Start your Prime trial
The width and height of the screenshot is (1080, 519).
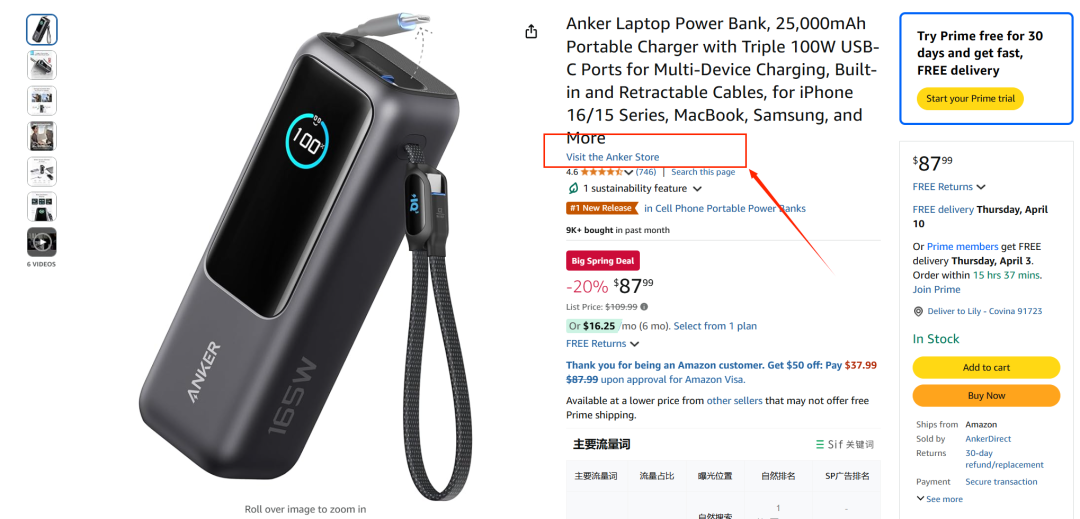(970, 98)
